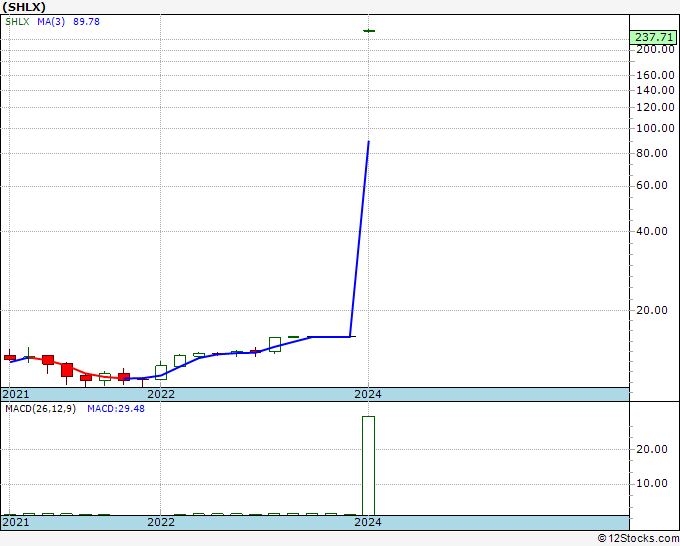Click the 2024 price candle near the 237.71 tag
Image resolution: width=680 pixels, height=546 pixels.
coord(369,31)
